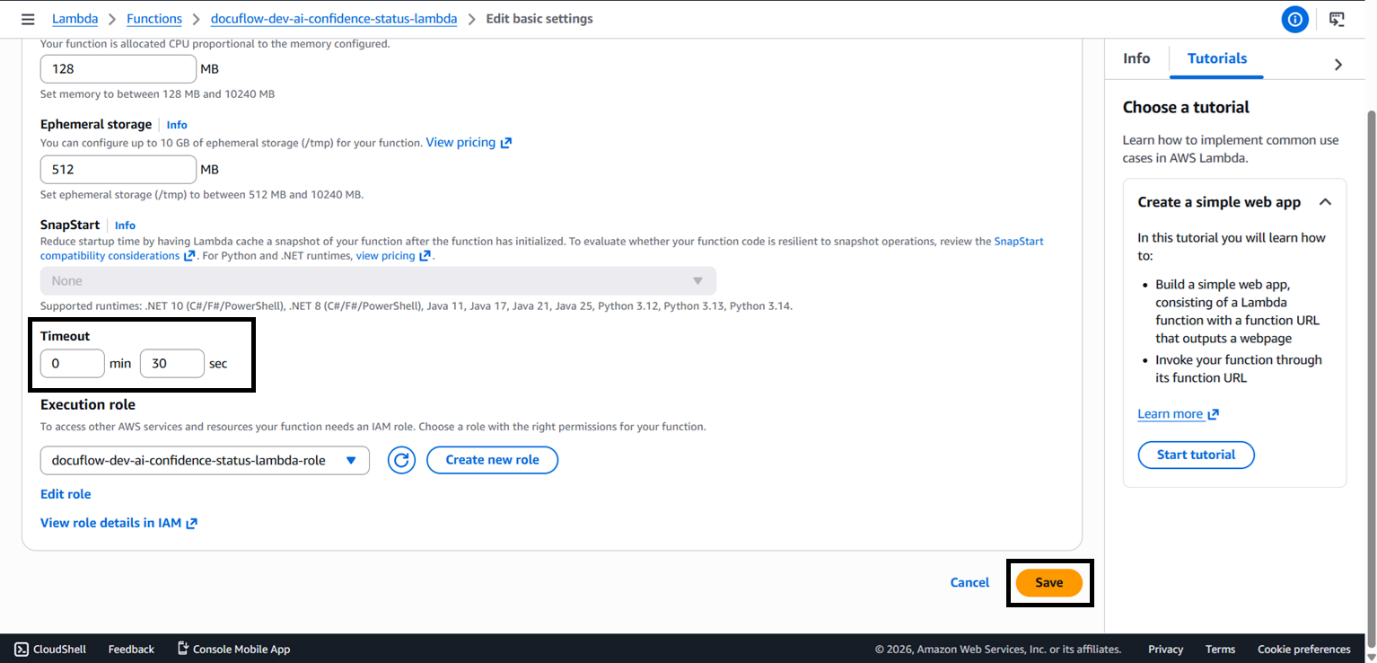Click the Cancel button
1377x663 pixels.
click(x=969, y=582)
